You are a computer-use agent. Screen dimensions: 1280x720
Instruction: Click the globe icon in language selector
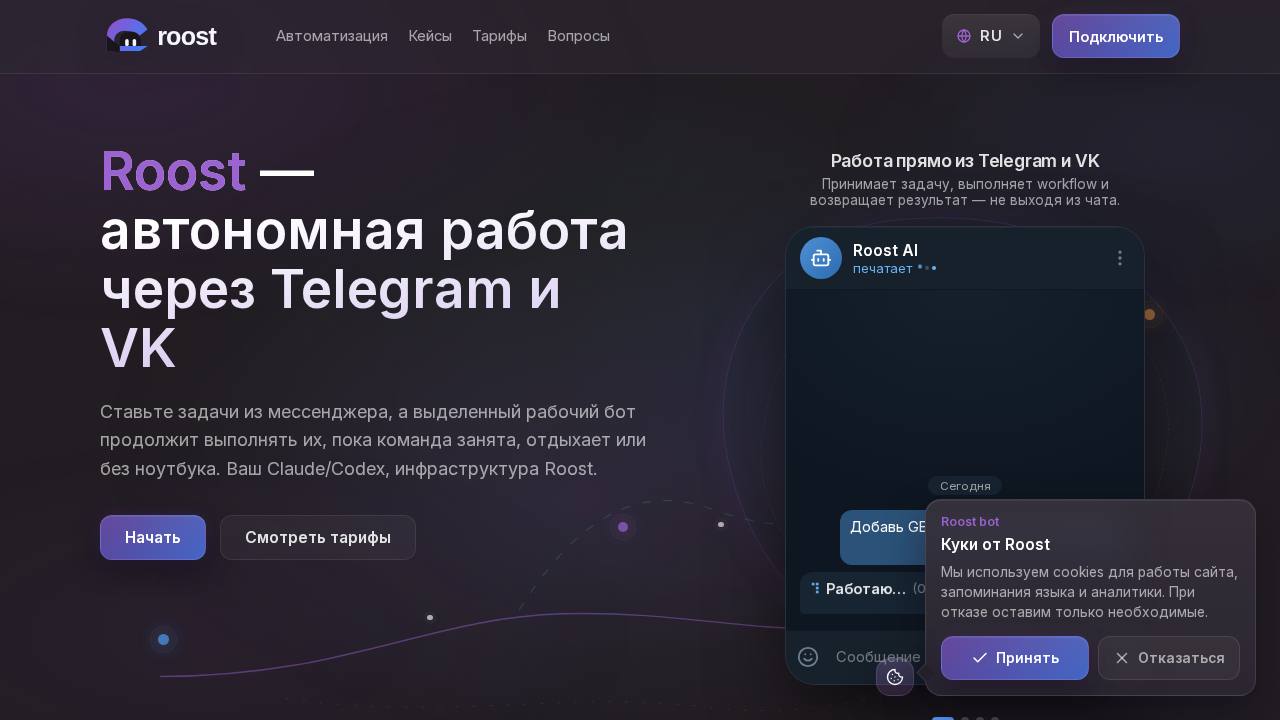click(x=964, y=36)
